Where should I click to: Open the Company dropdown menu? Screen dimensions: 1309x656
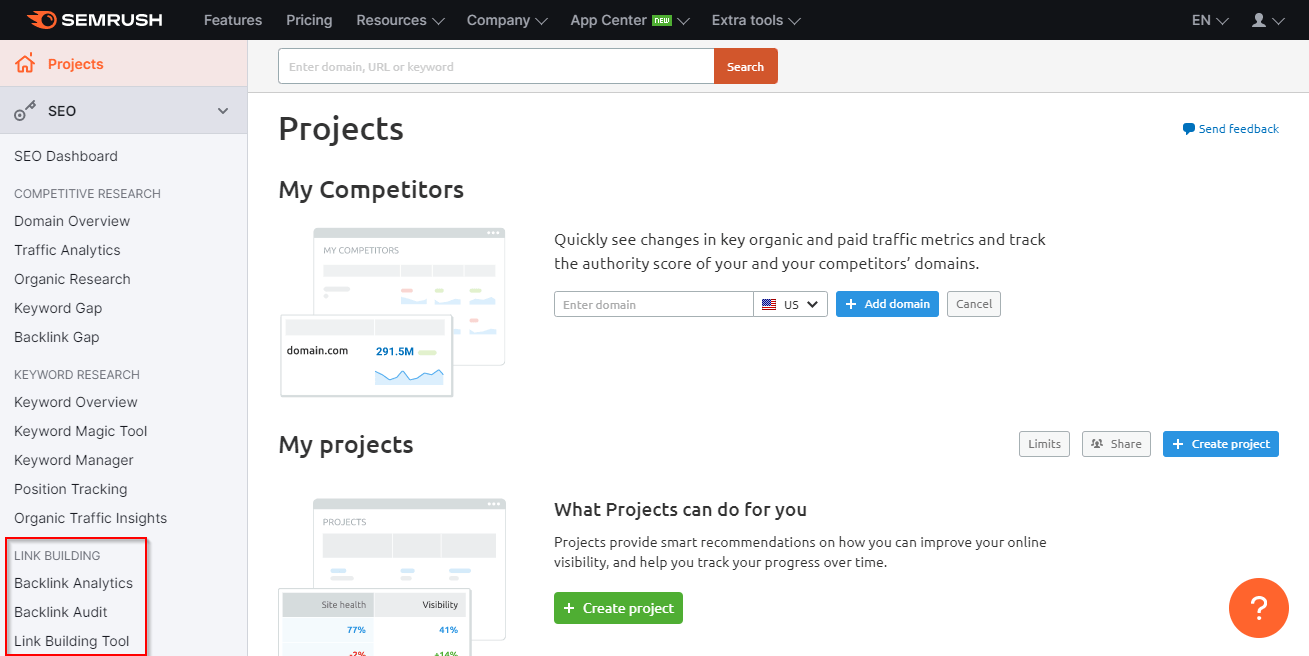pos(507,20)
